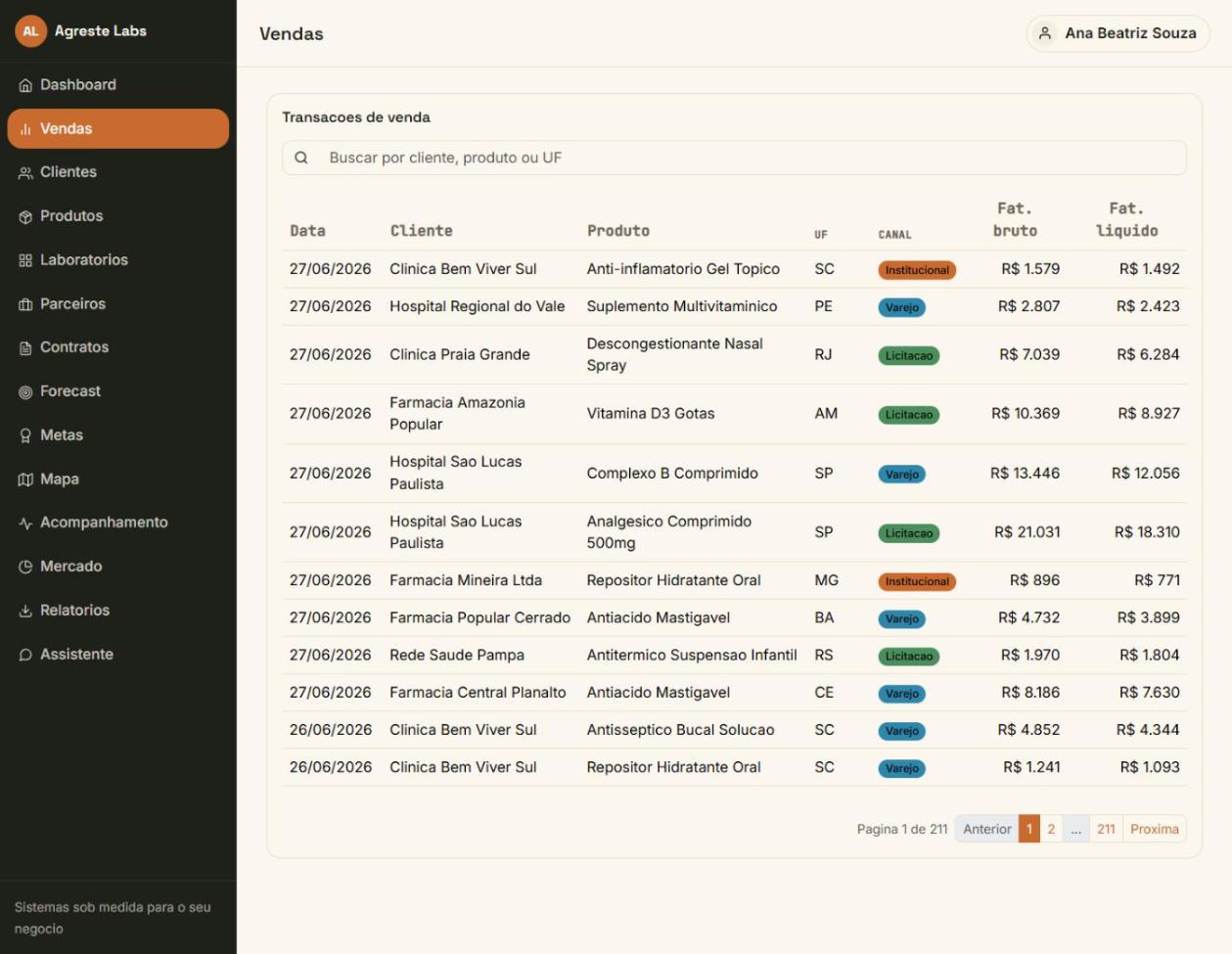Open the Ana Beatriz Souza user menu
This screenshot has width=1232, height=954.
[x=1118, y=33]
